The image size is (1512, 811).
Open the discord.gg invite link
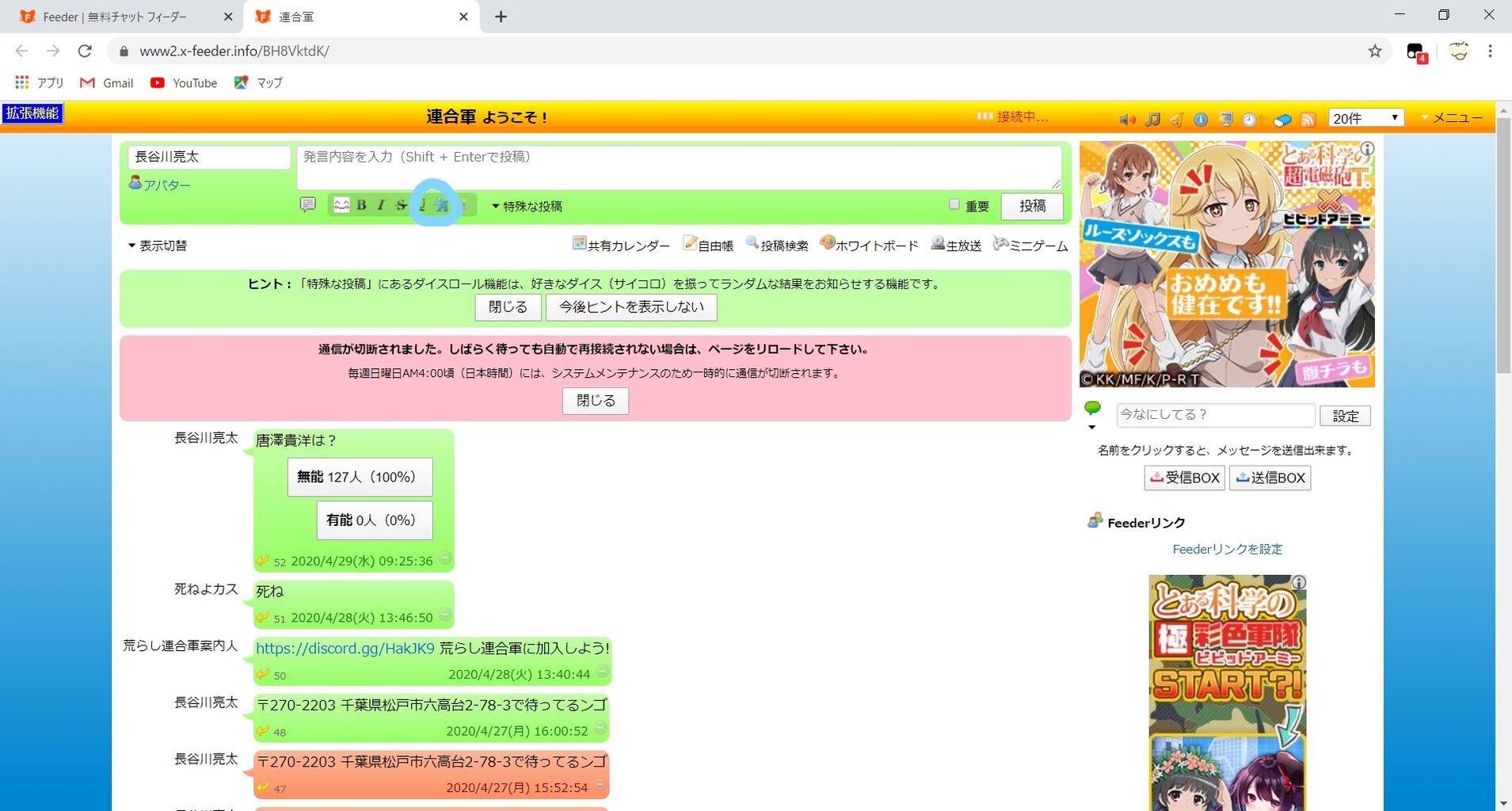point(343,648)
